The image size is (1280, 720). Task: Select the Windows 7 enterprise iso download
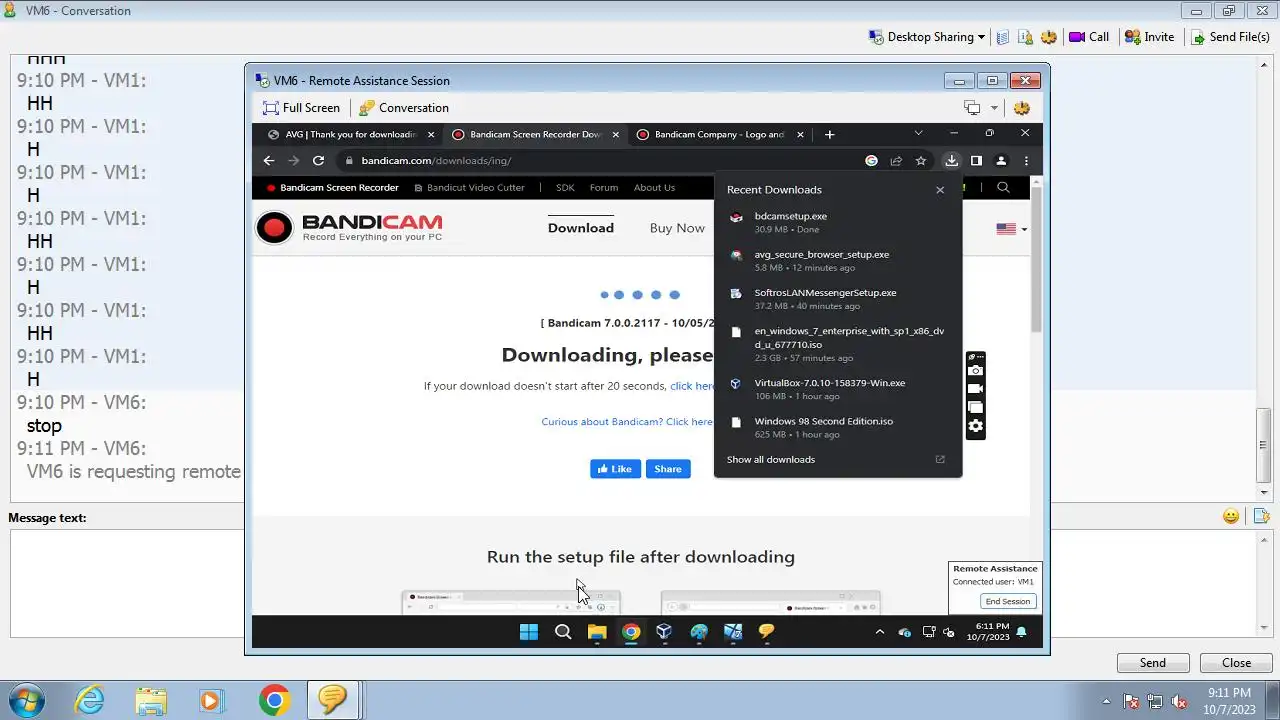837,343
